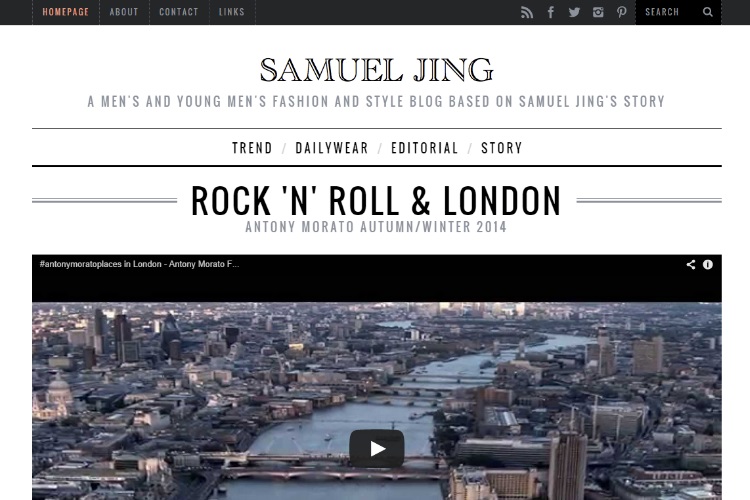Select the Editorial category
The width and height of the screenshot is (750, 500).
coord(425,148)
